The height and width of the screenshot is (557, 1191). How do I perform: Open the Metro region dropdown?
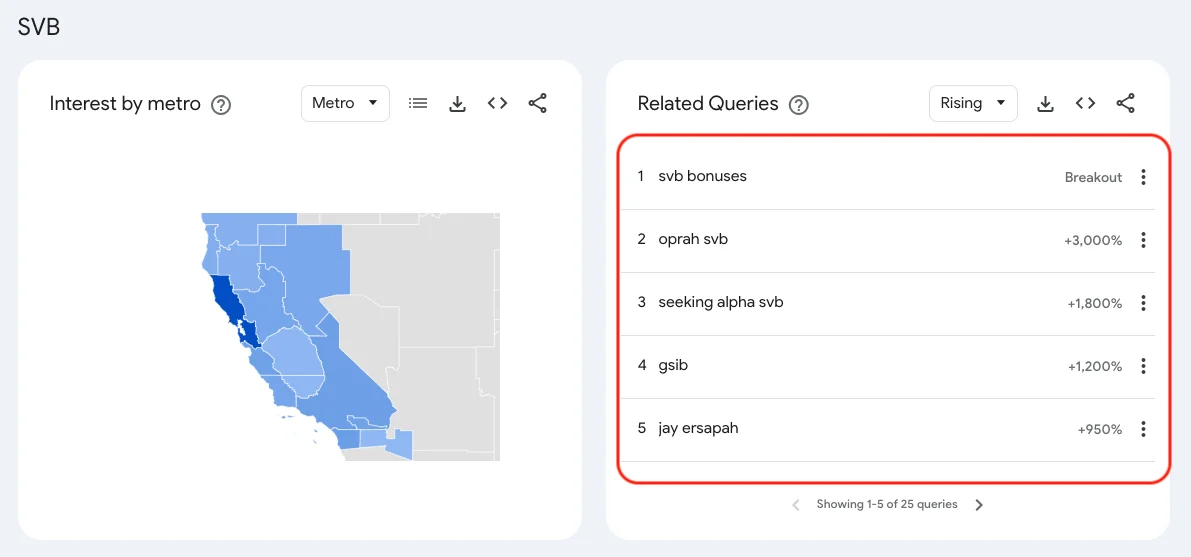pyautogui.click(x=345, y=103)
